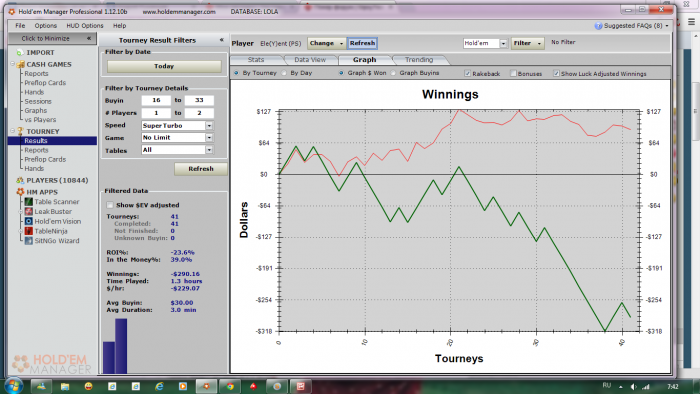Screen dimensions: 700x394
Task: Open PokerStars red spade taskbar icon
Action: 253,386
